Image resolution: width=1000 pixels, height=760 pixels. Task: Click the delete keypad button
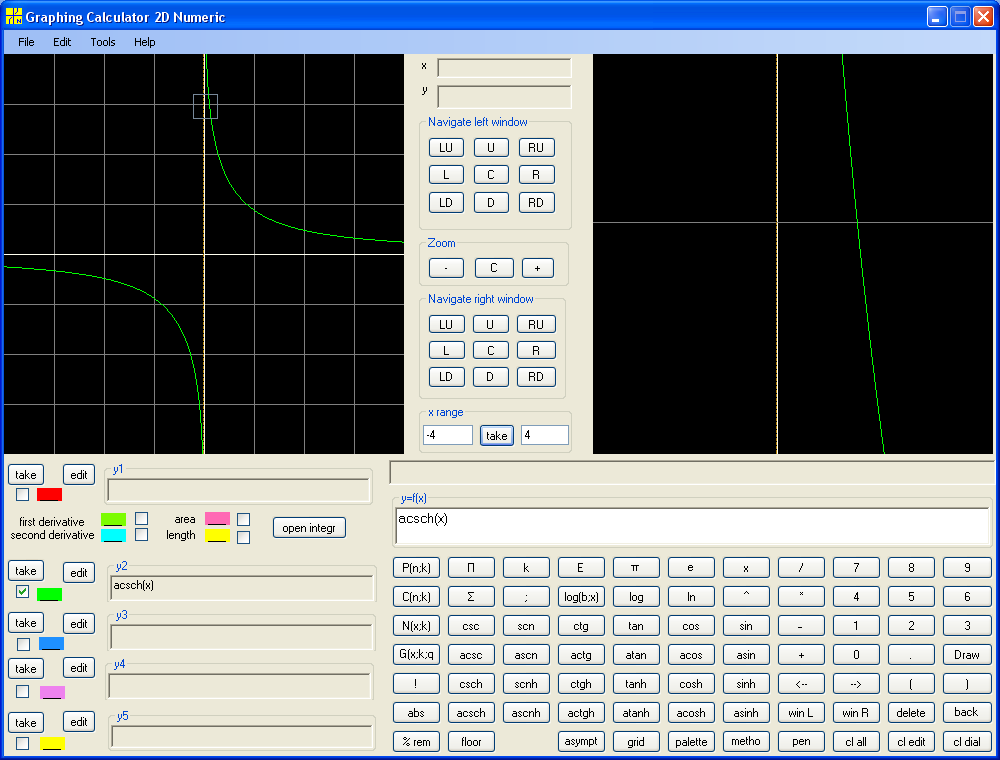[x=911, y=713]
